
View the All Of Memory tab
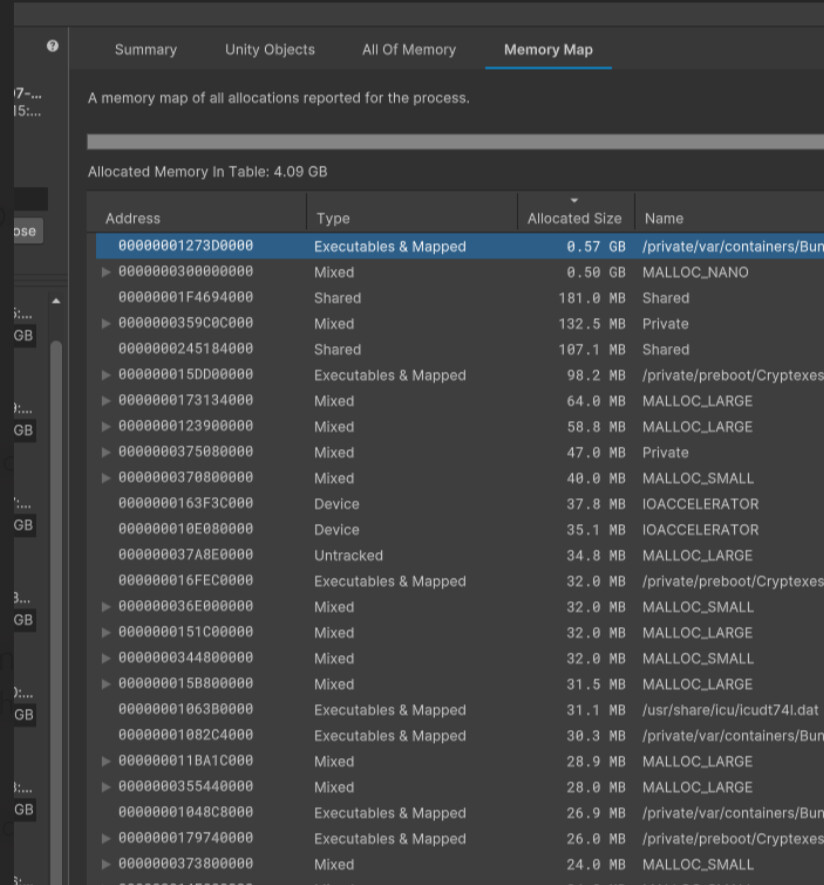pos(408,49)
